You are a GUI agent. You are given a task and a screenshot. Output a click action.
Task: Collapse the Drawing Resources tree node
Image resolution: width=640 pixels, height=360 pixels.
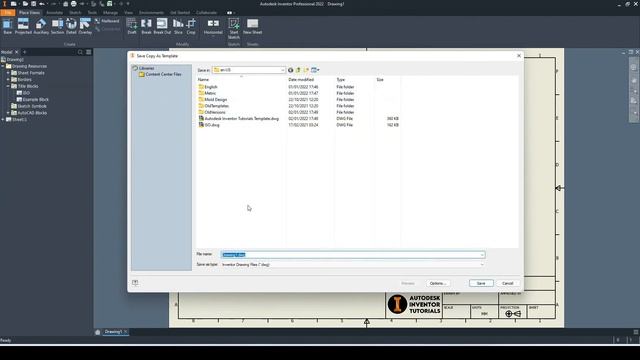pos(3,66)
